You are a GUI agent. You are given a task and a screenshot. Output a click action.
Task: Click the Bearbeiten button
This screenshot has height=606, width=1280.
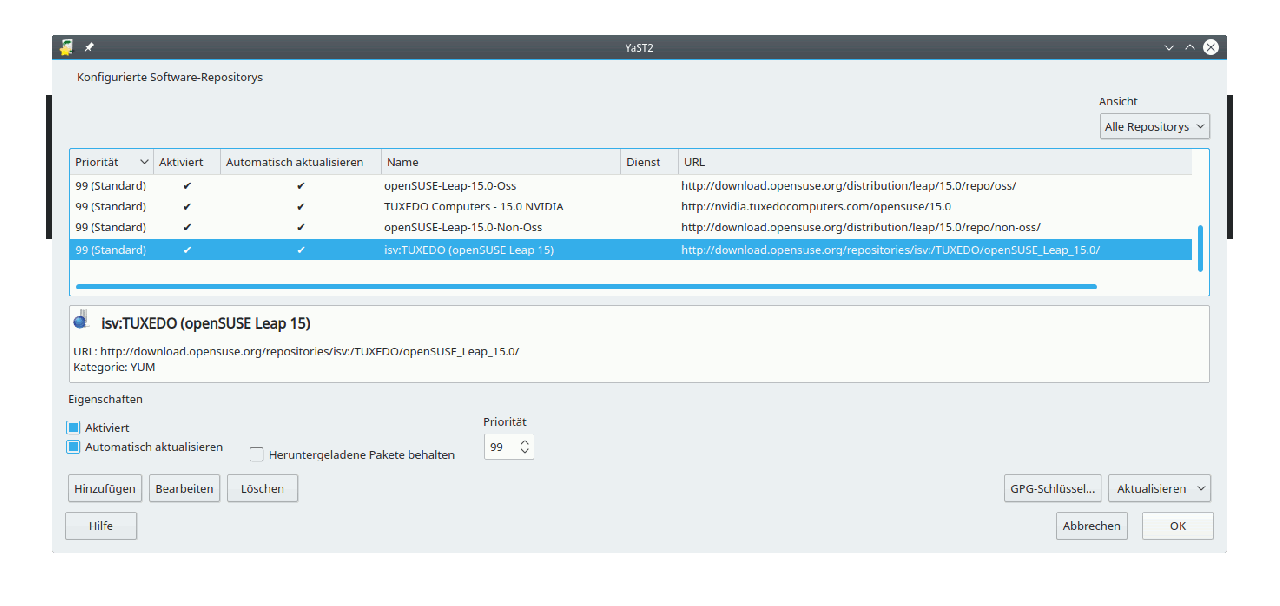185,489
